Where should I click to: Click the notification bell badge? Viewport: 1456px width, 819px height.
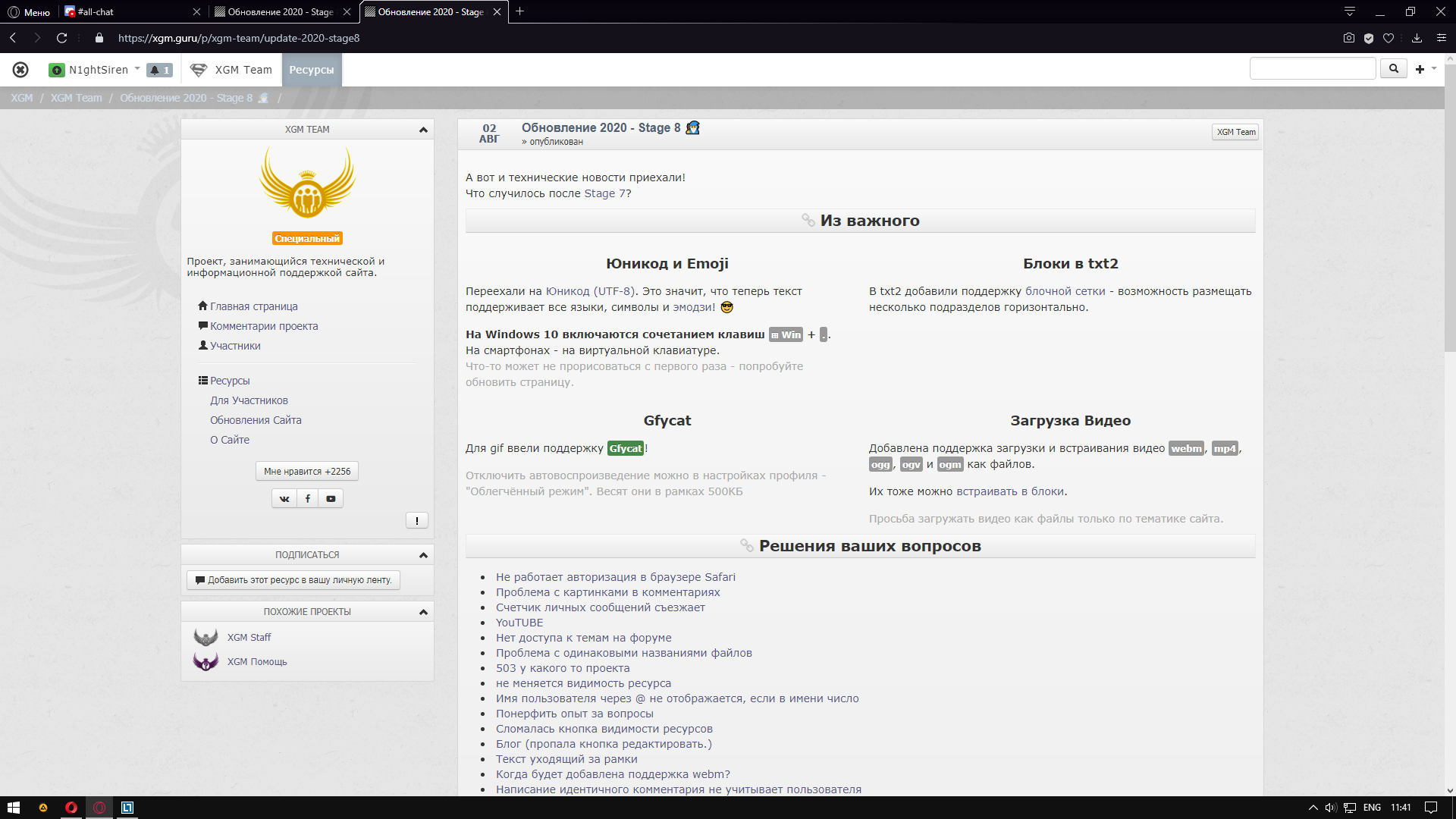pyautogui.click(x=159, y=70)
